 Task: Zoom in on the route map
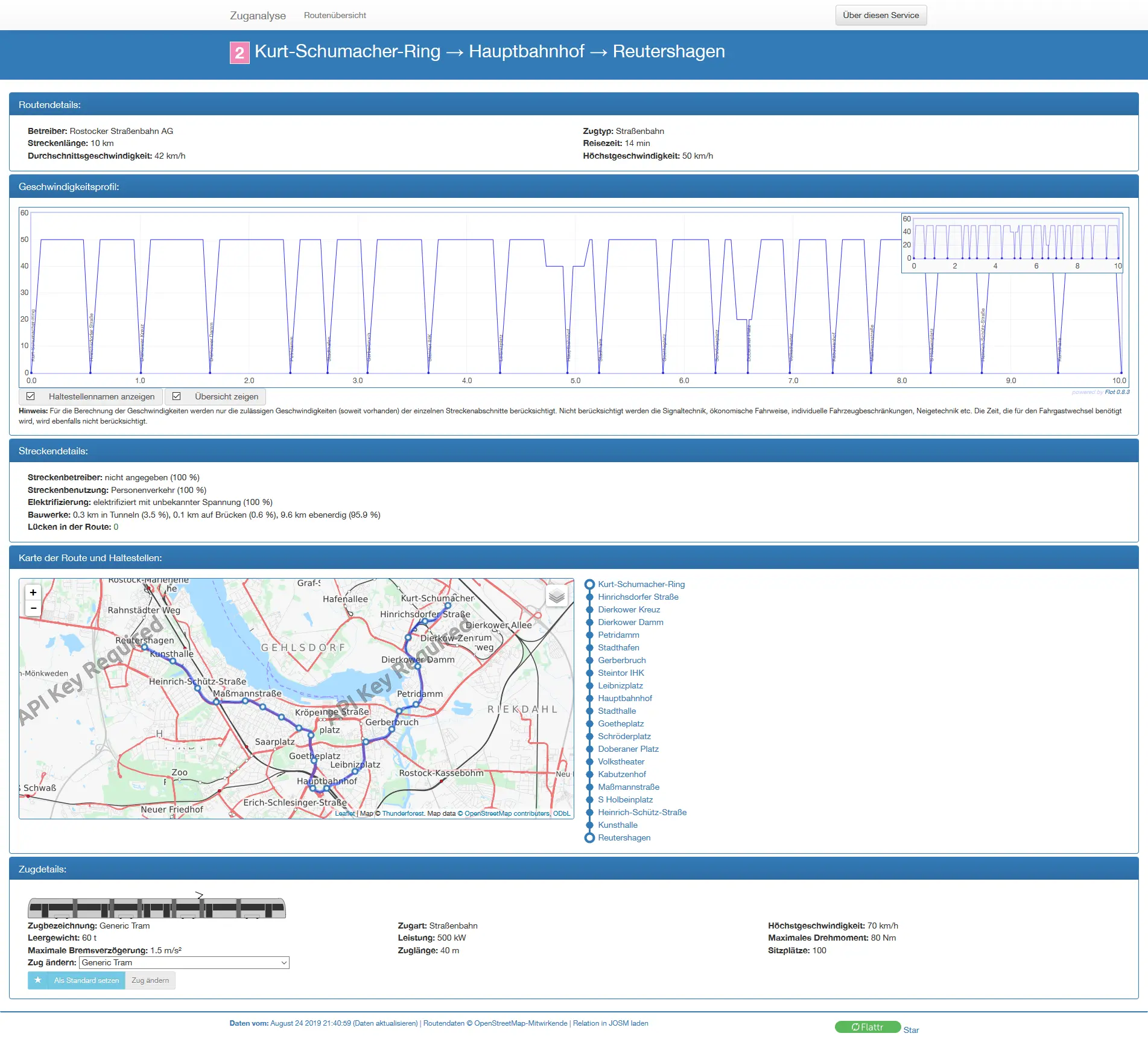pyautogui.click(x=33, y=592)
